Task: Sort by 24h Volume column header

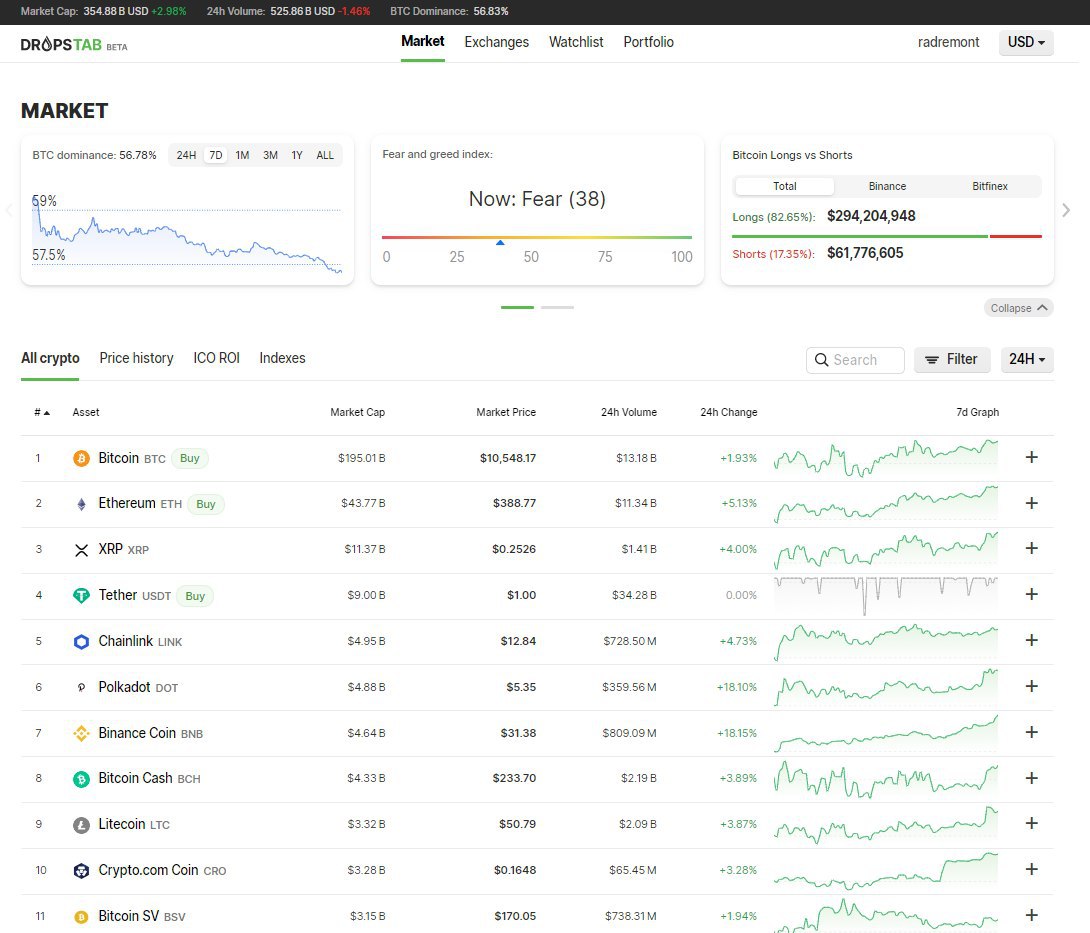Action: point(628,412)
